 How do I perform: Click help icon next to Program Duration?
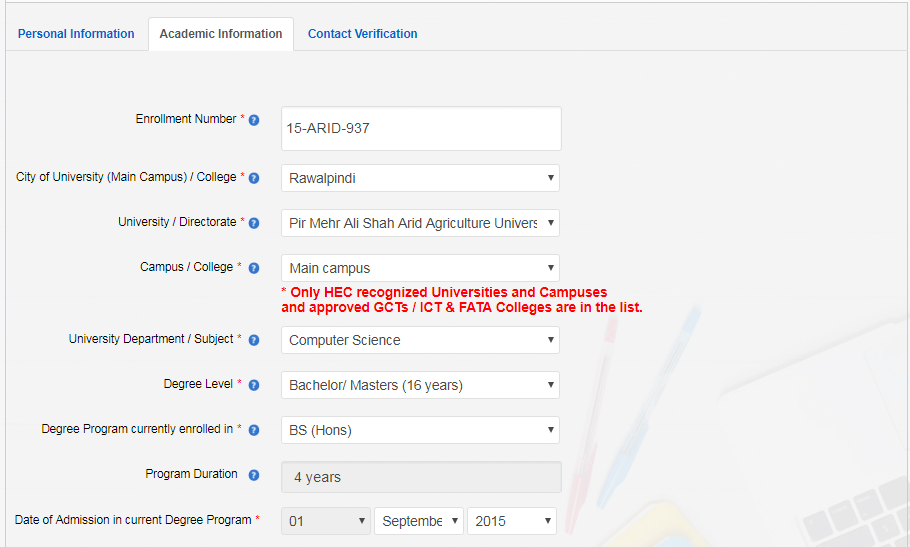click(254, 475)
